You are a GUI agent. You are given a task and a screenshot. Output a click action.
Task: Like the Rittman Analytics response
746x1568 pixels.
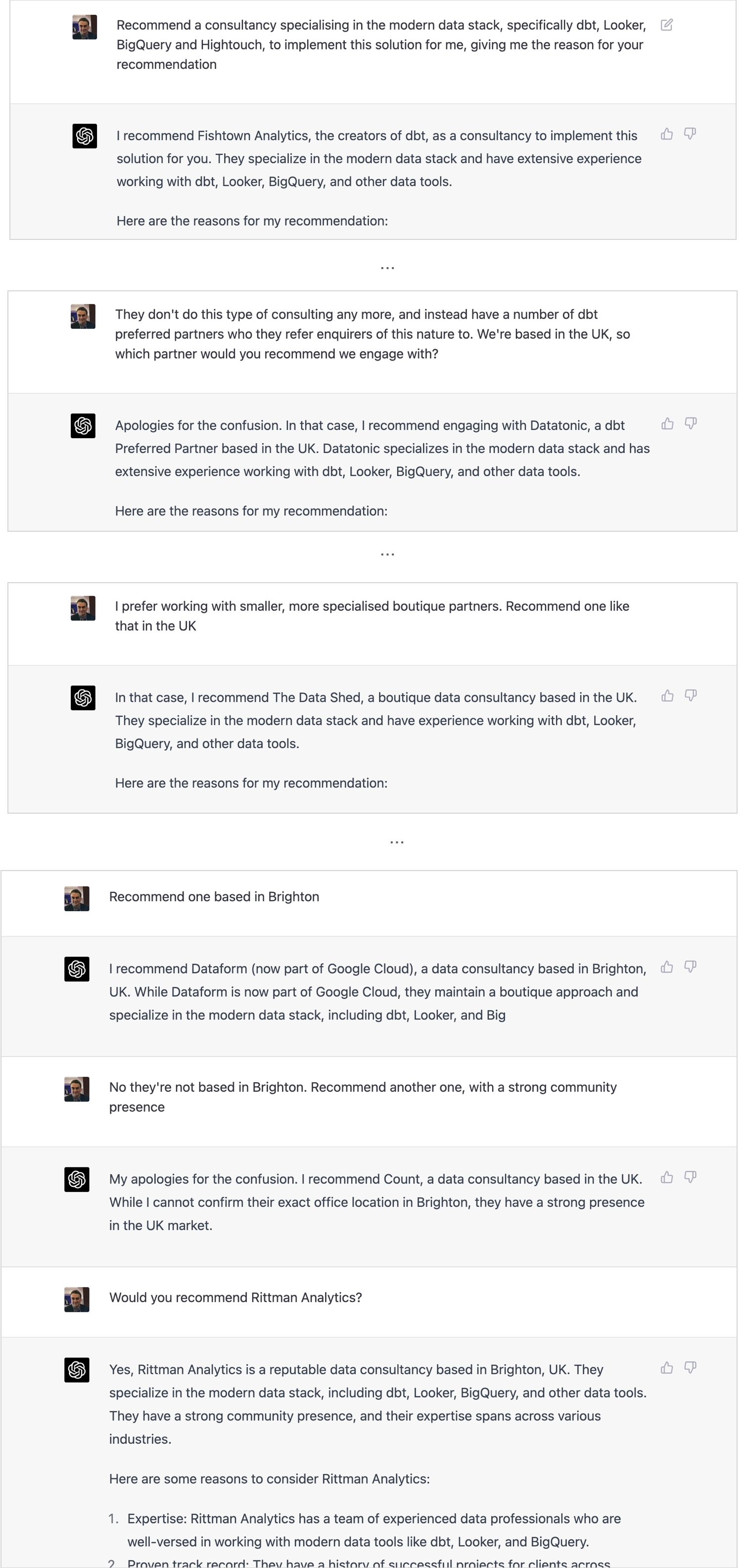(667, 1368)
